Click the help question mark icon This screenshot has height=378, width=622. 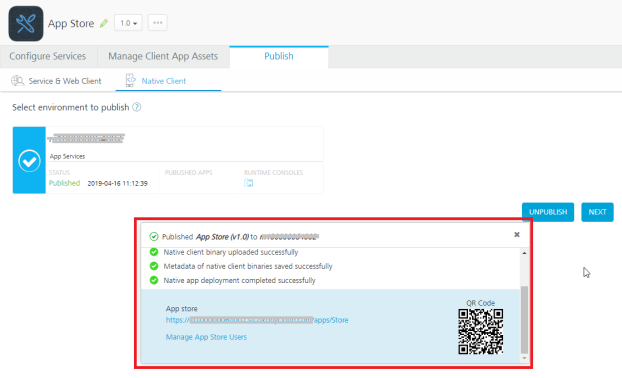point(136,107)
